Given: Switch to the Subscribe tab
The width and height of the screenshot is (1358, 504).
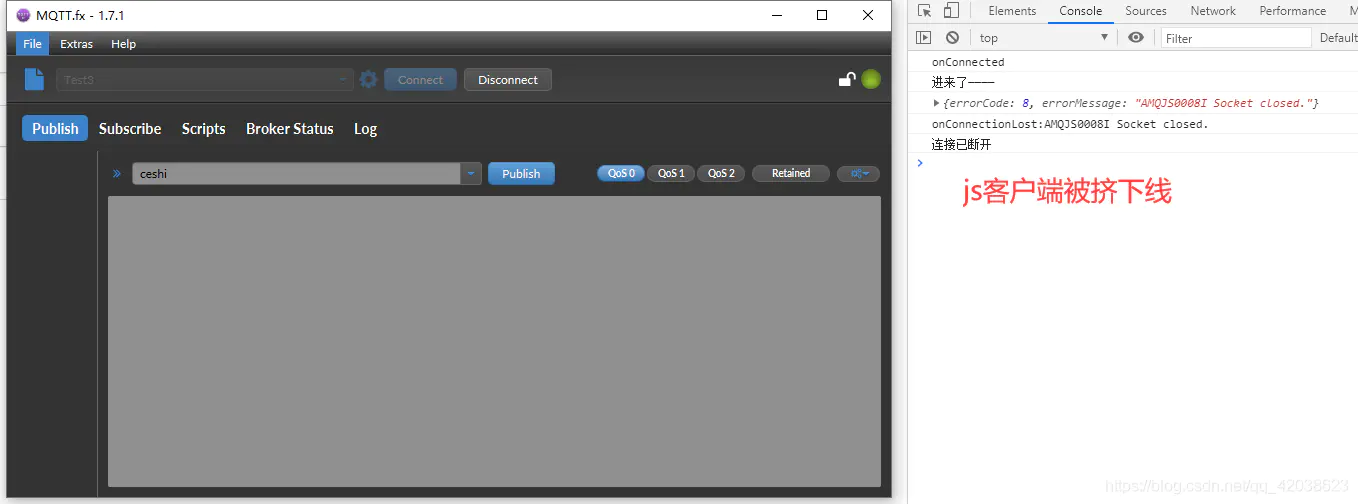Looking at the screenshot, I should pyautogui.click(x=130, y=129).
